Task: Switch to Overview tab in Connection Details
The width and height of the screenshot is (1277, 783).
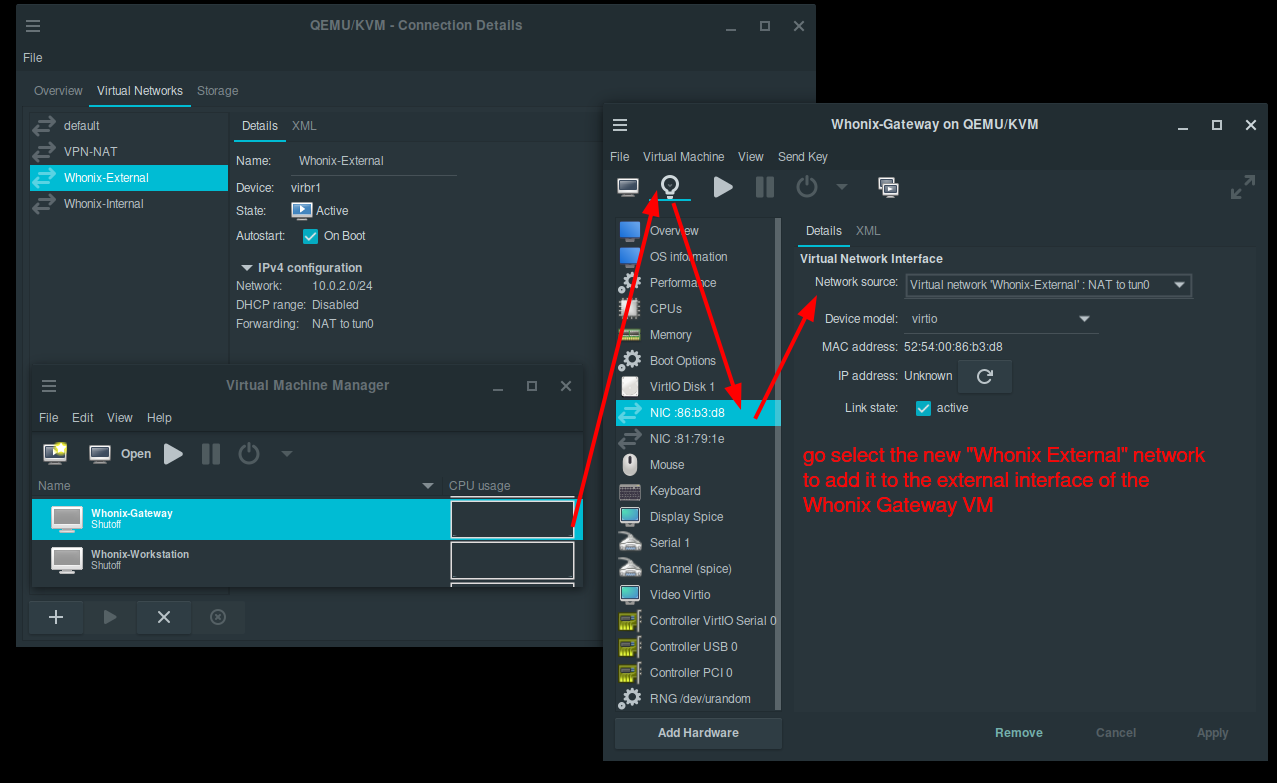Action: (x=58, y=91)
